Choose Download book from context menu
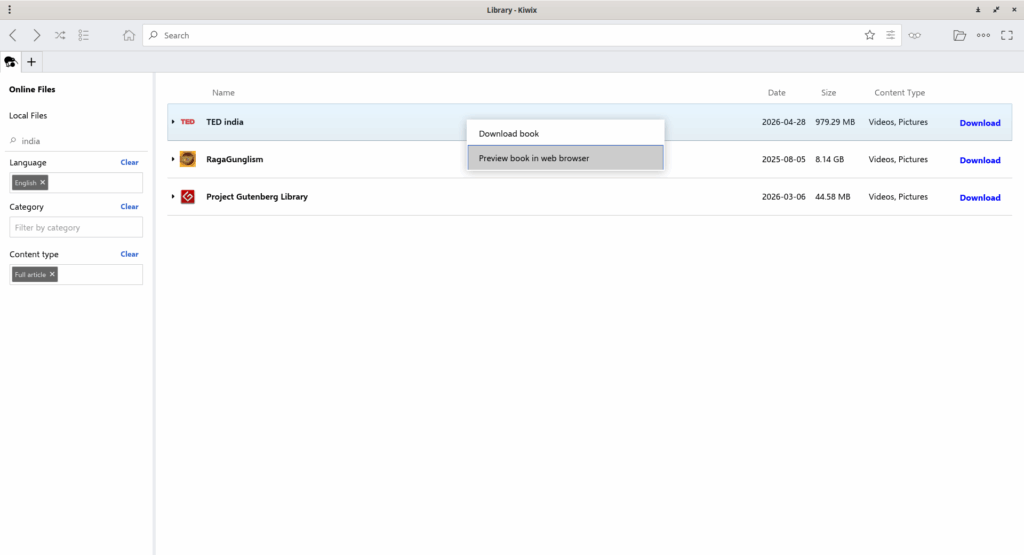Viewport: 1024px width, 555px height. coord(566,133)
